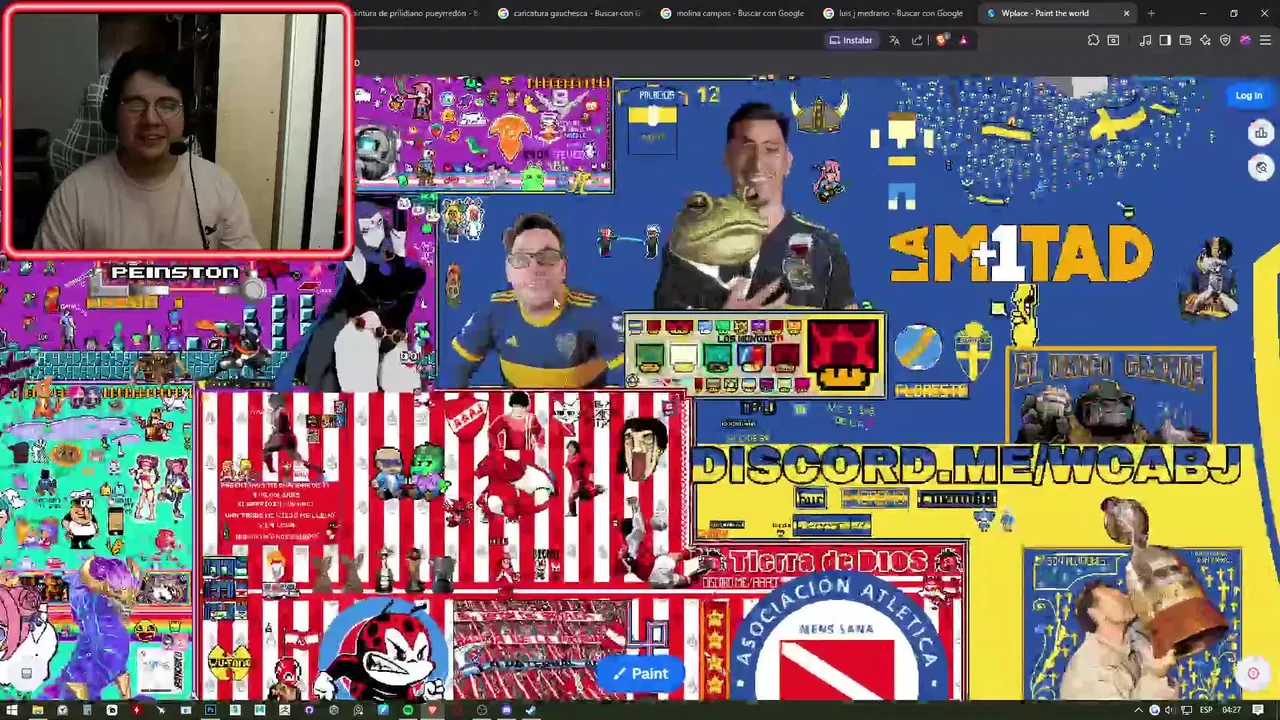Open a new browser tab with plus button
Viewport: 1280px width, 720px height.
pyautogui.click(x=1151, y=13)
